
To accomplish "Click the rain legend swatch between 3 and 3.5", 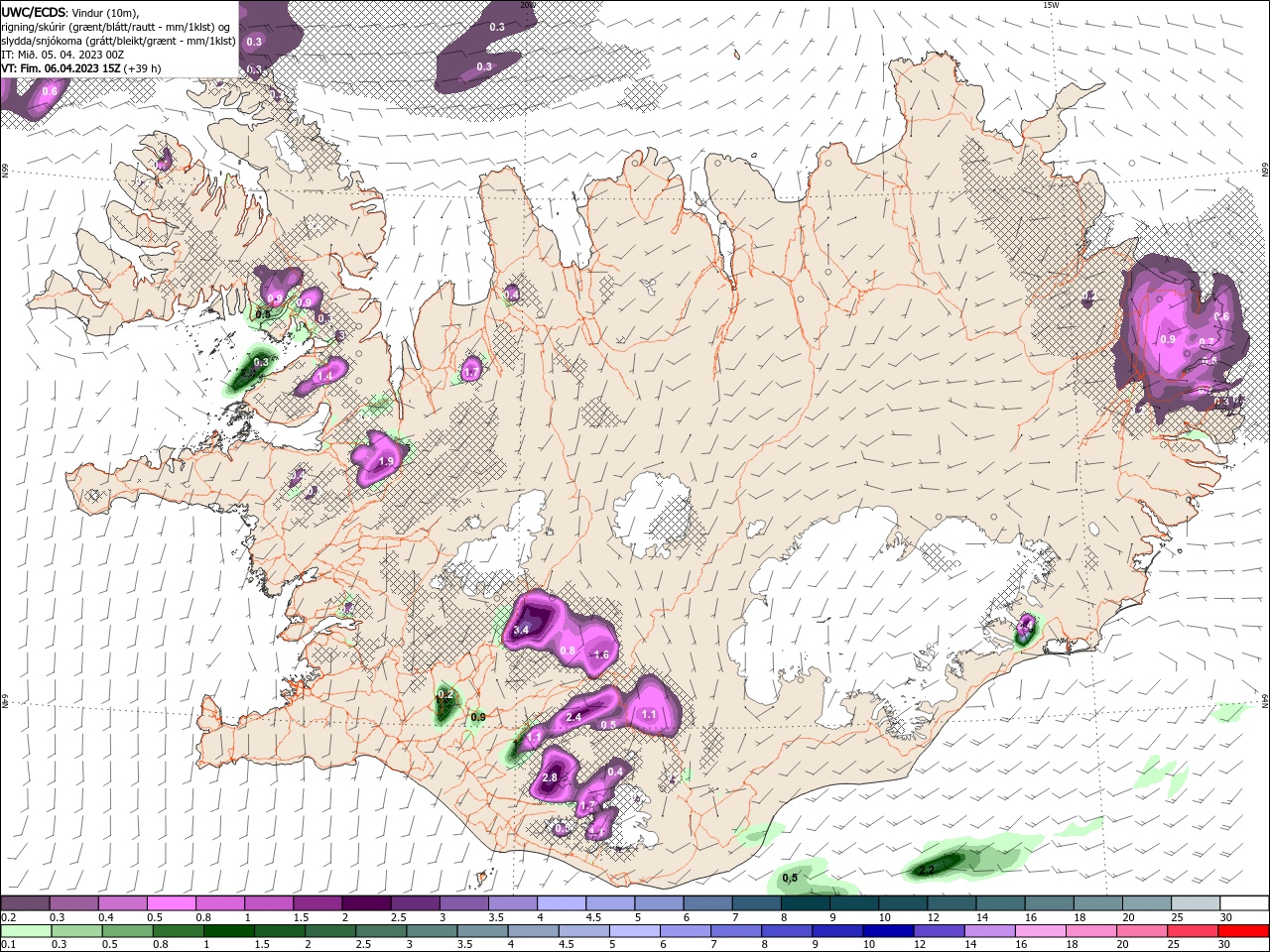I will [431, 931].
